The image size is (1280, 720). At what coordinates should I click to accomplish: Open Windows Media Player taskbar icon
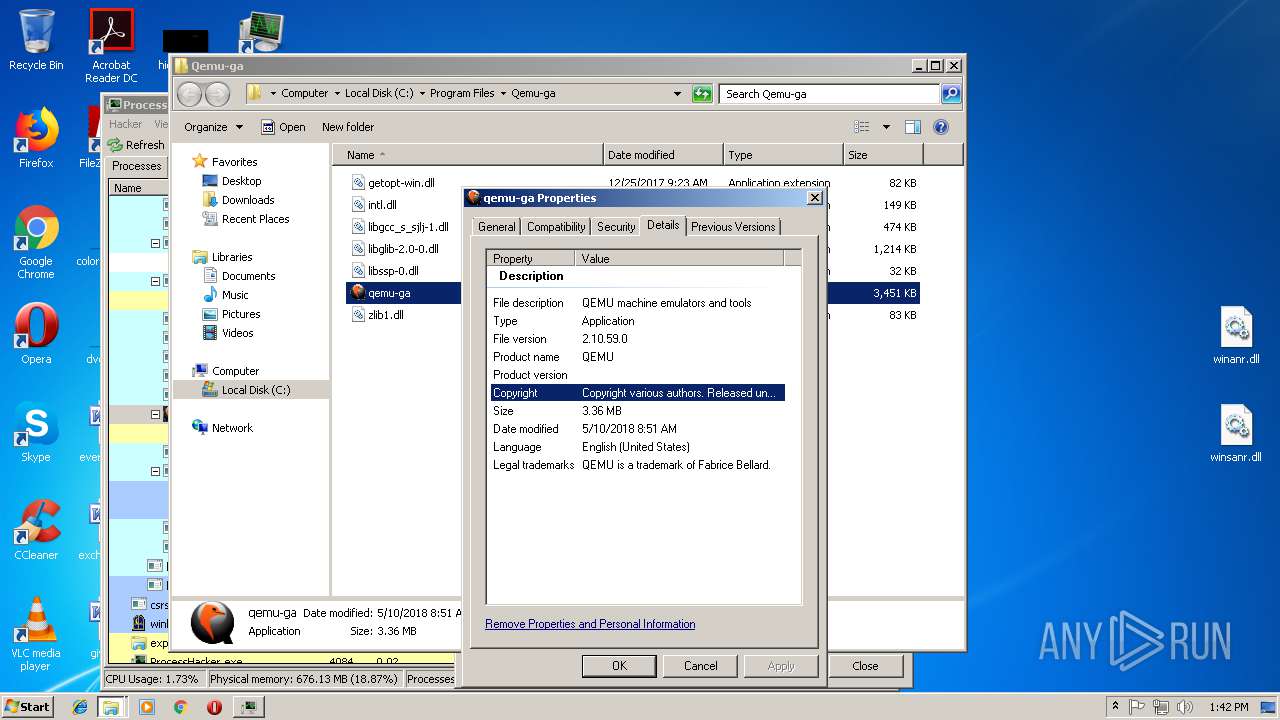[147, 707]
